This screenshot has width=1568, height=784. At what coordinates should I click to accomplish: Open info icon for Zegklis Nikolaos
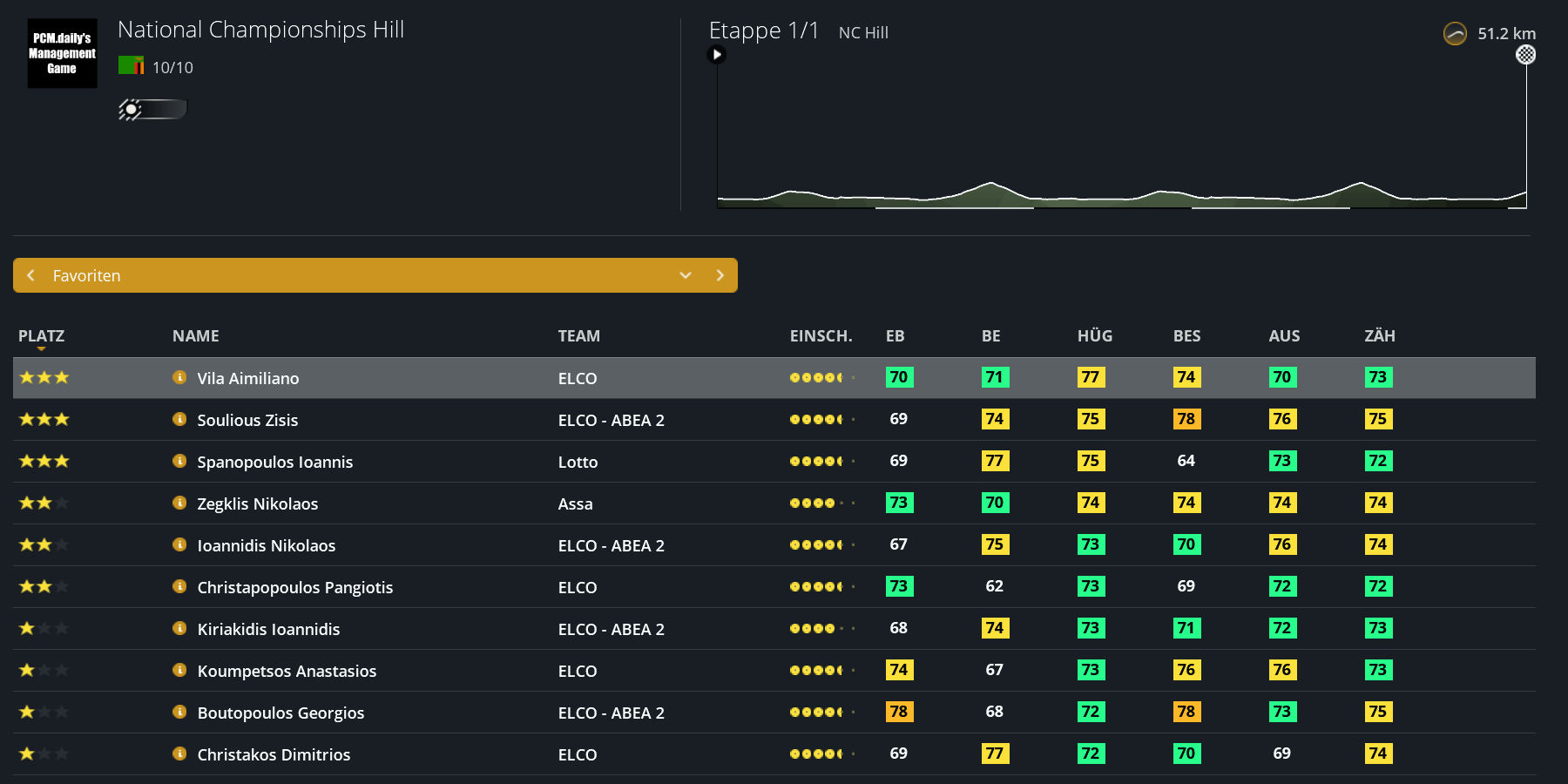179,503
